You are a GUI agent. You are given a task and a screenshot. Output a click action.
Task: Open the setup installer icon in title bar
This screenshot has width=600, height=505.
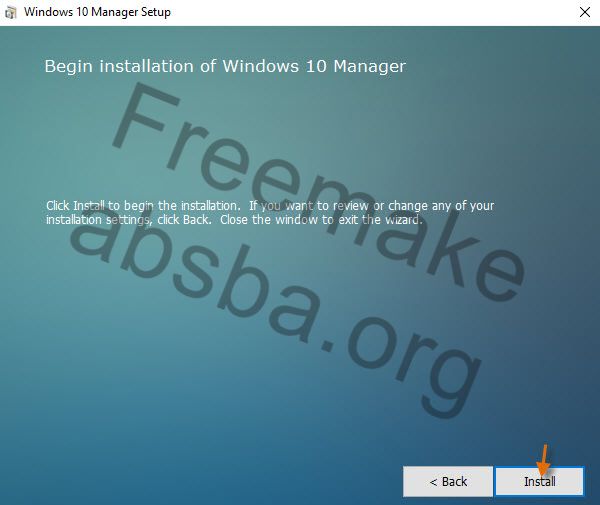(11, 13)
